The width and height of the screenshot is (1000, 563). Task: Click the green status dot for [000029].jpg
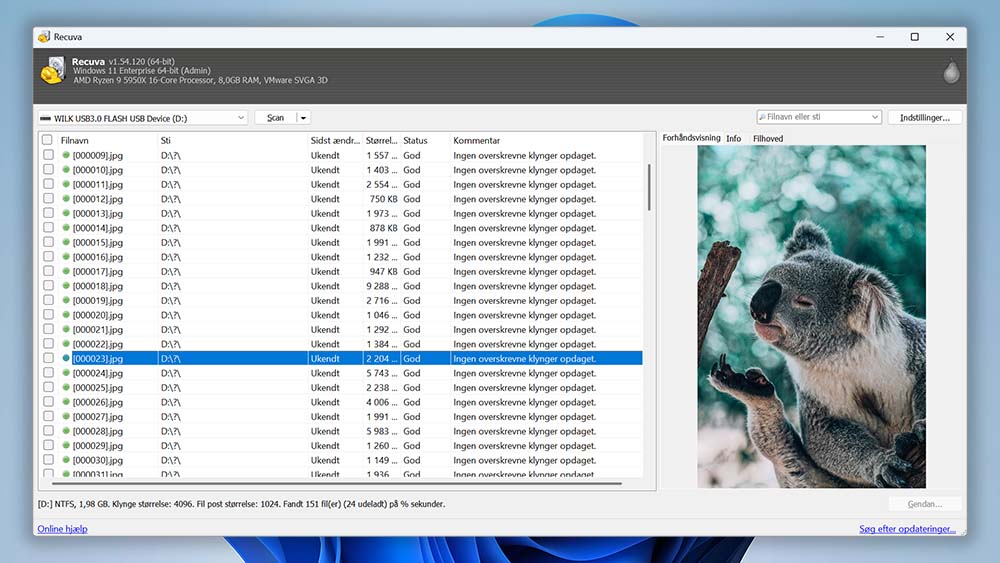pyautogui.click(x=66, y=445)
